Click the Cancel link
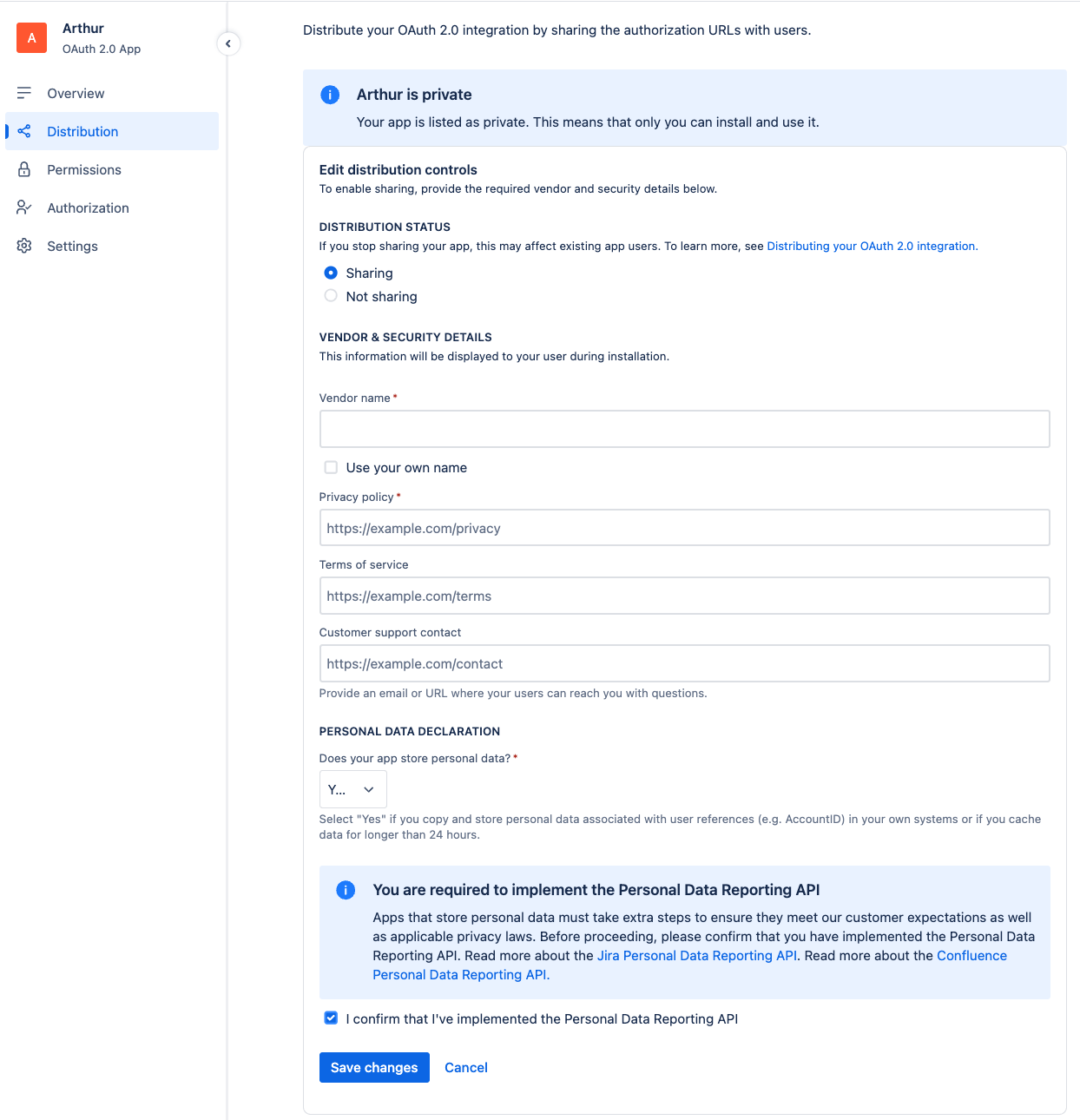This screenshot has height=1120, width=1080. point(466,1067)
